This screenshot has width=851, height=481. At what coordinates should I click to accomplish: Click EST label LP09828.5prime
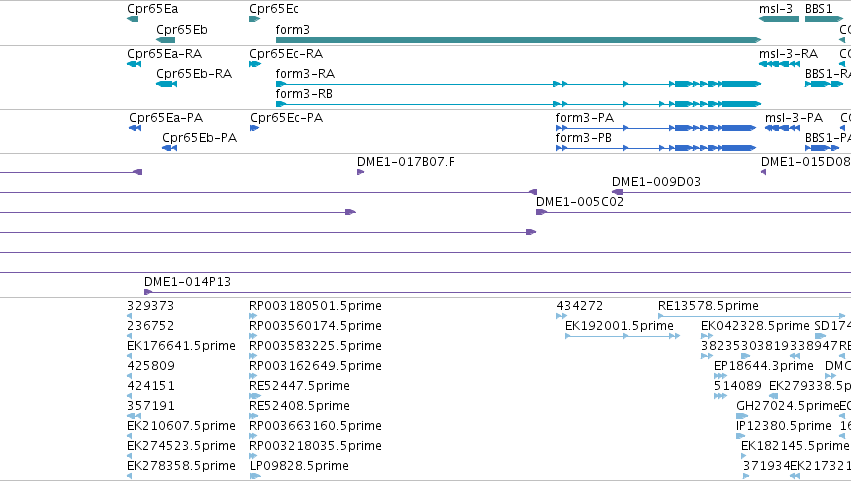click(299, 466)
